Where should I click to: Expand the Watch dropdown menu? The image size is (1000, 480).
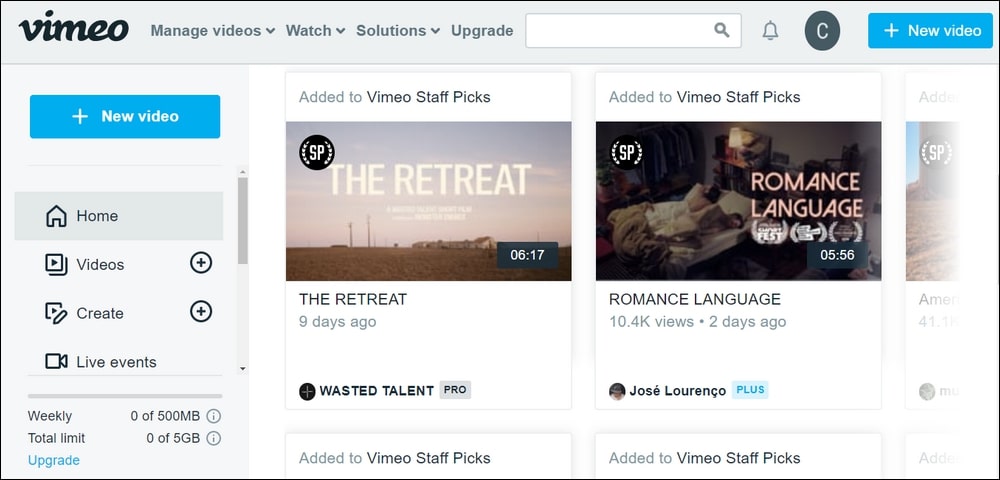tap(315, 31)
